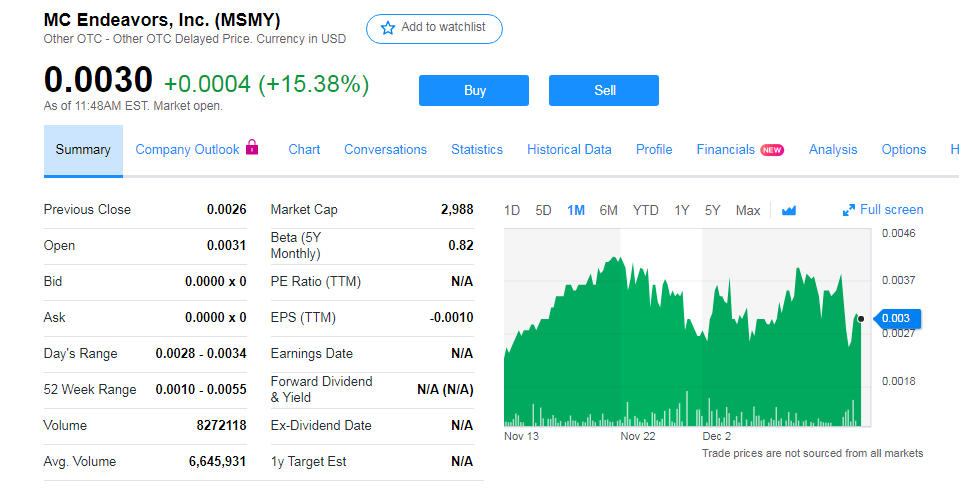This screenshot has height=489, width=959.
Task: Click the 0.0018 axis label on chart
Action: pos(898,381)
